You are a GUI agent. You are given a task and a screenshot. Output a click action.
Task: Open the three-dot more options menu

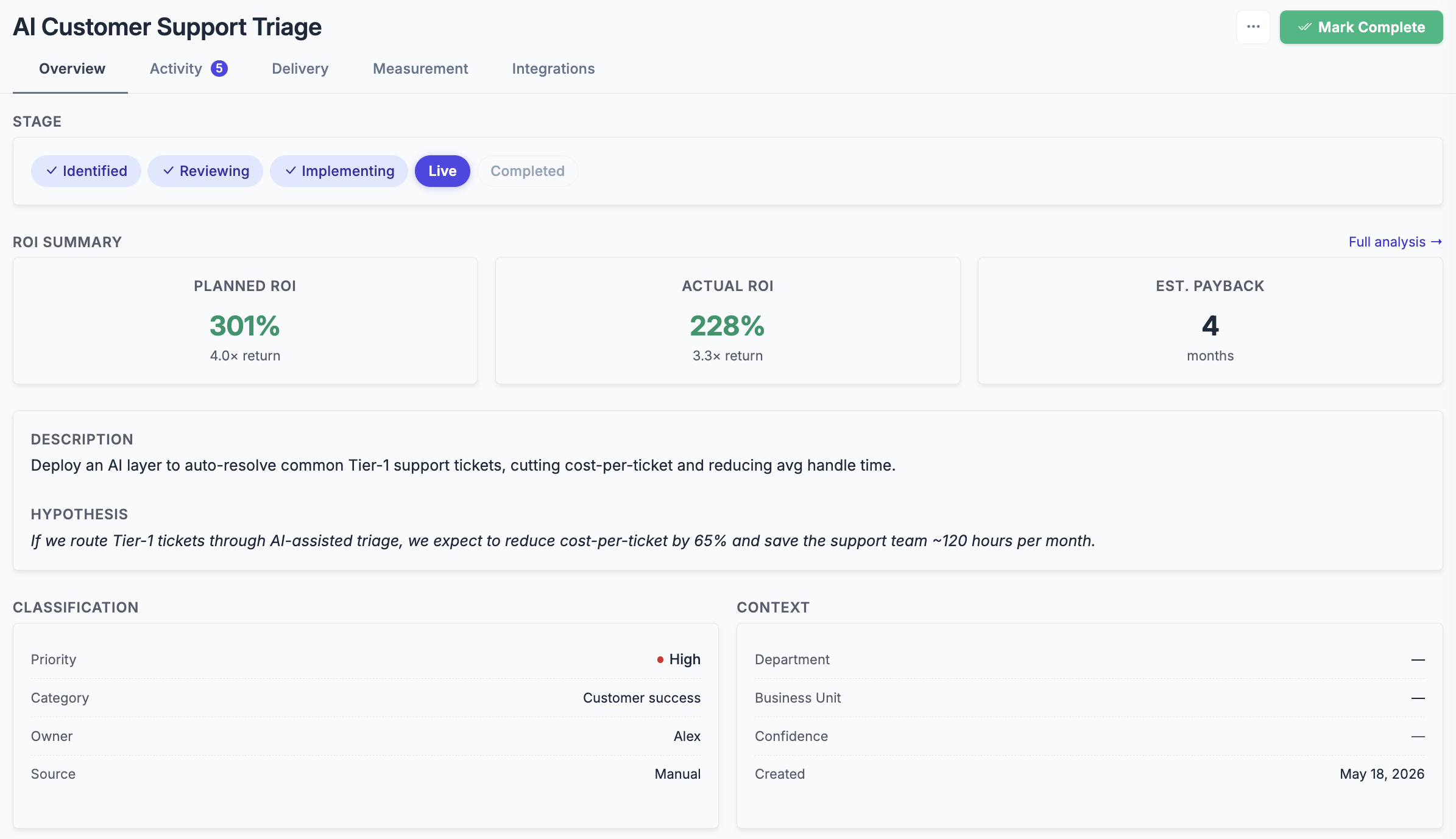tap(1253, 27)
